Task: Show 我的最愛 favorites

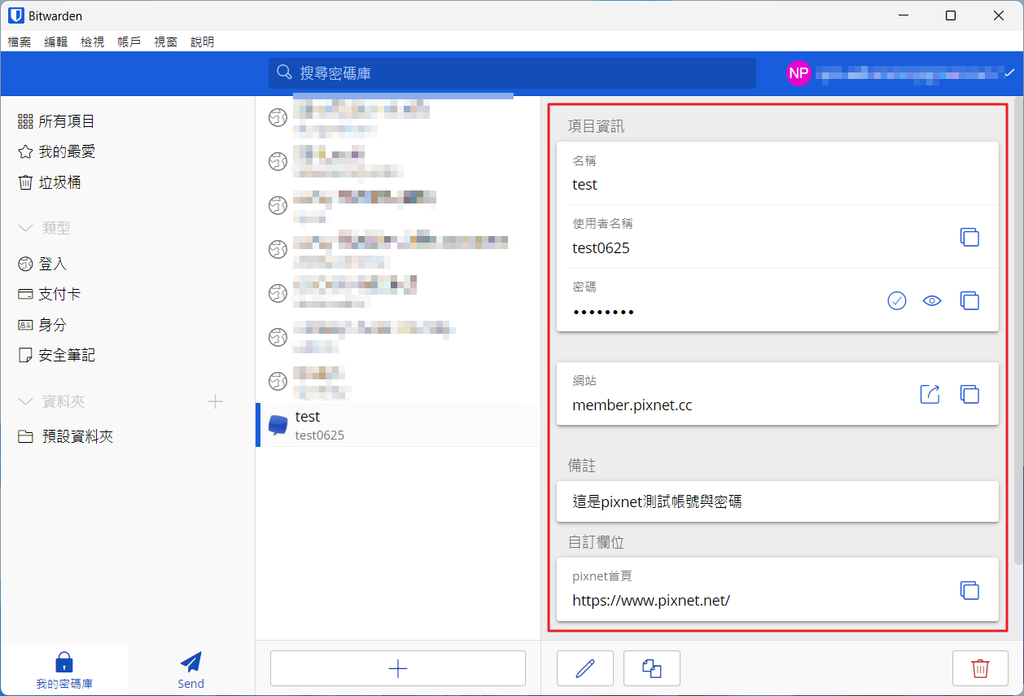Action: click(56, 152)
